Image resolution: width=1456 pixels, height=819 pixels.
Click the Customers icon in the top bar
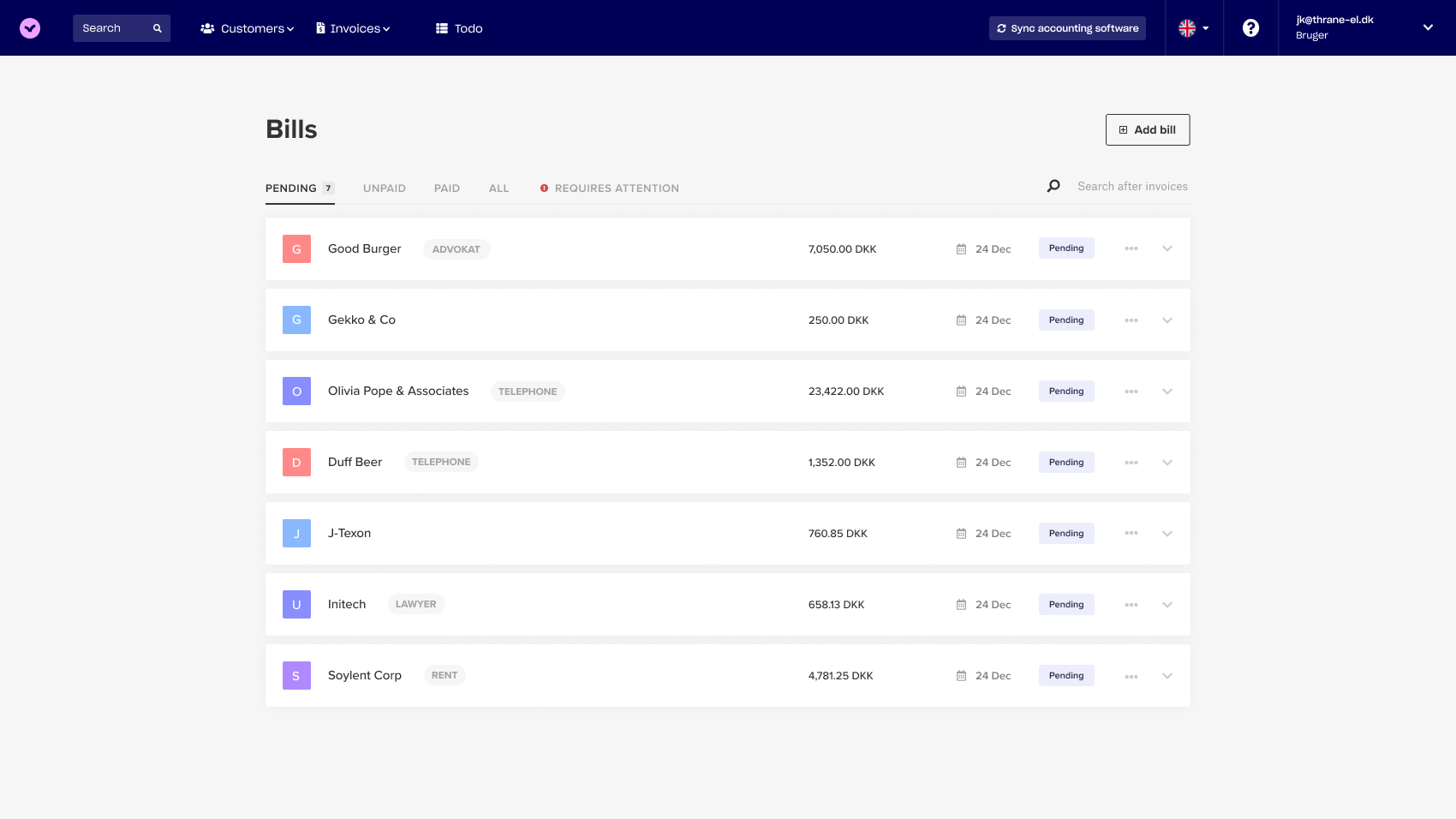tap(206, 27)
